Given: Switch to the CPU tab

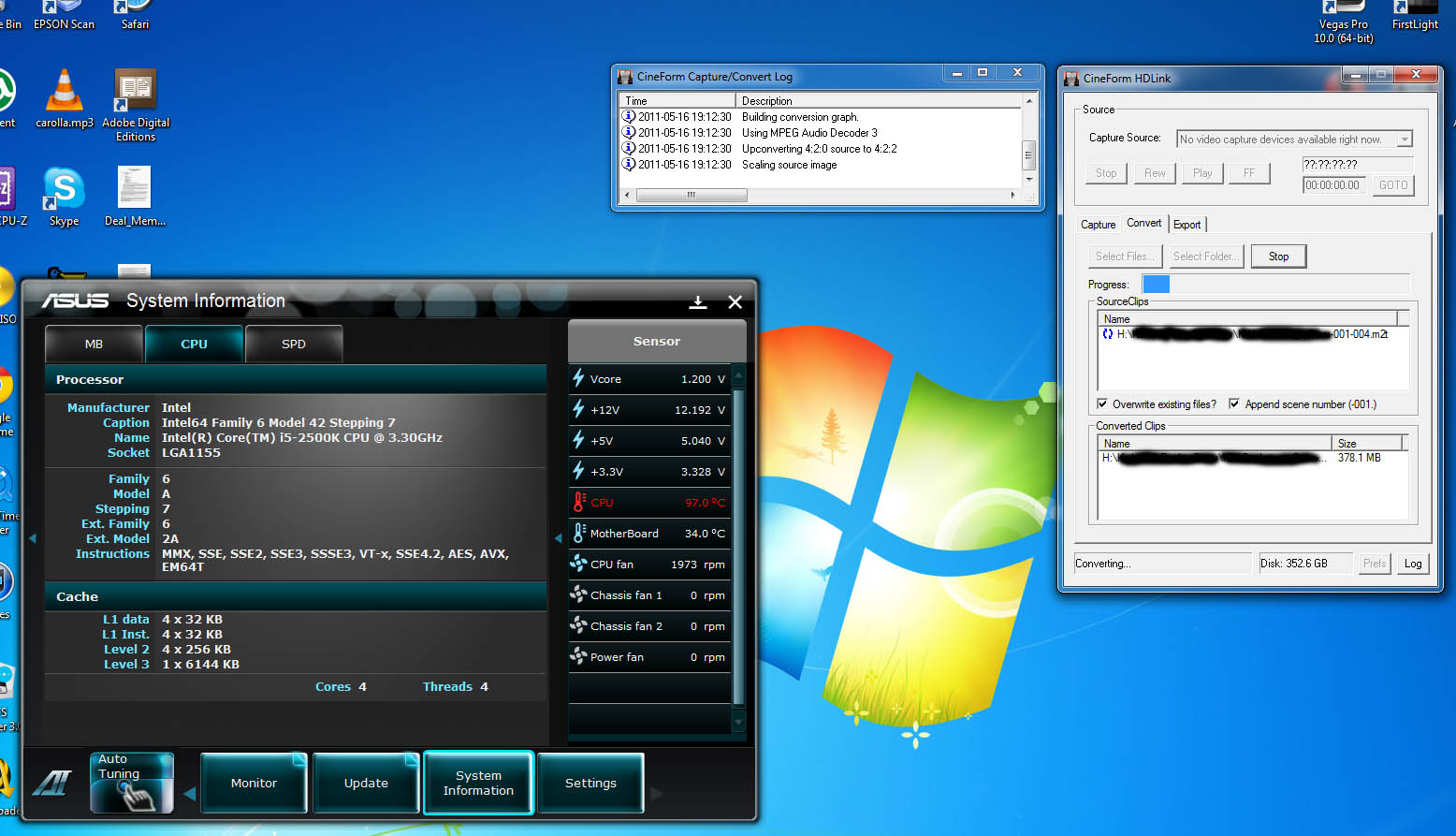Looking at the screenshot, I should 194,344.
